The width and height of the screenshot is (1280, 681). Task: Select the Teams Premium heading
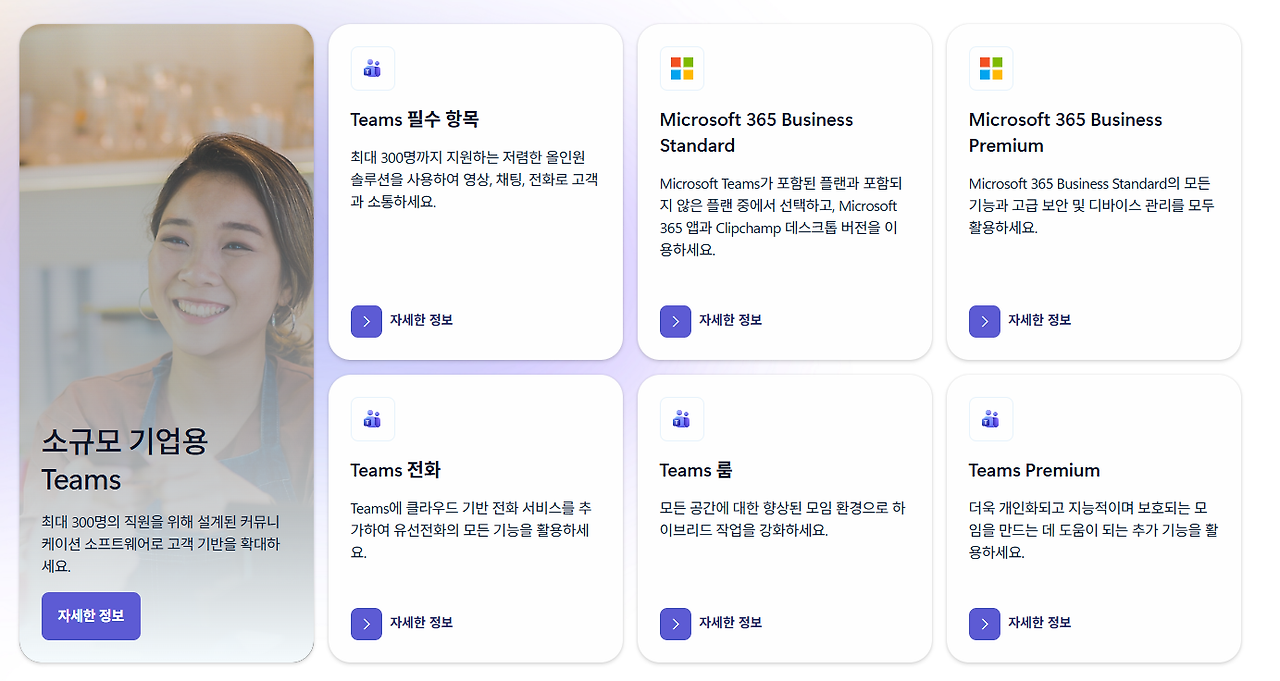[1034, 470]
